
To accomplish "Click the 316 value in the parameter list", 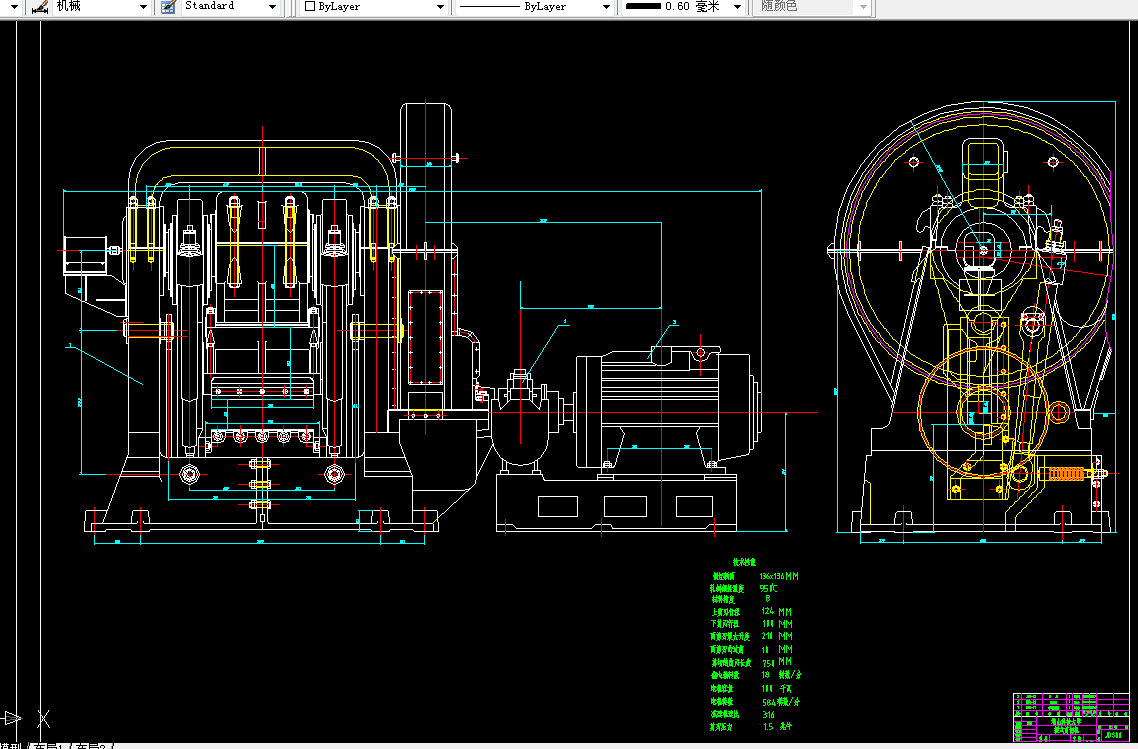I will [x=769, y=715].
